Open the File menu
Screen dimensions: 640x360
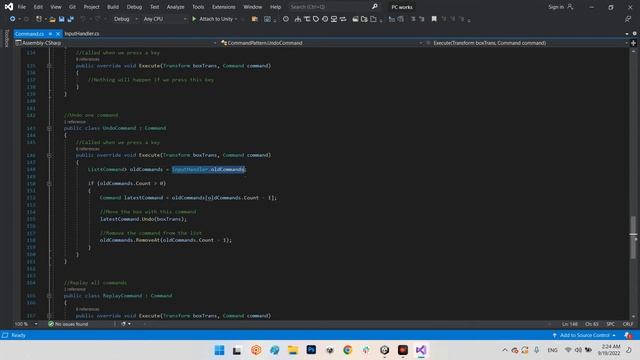coord(22,7)
